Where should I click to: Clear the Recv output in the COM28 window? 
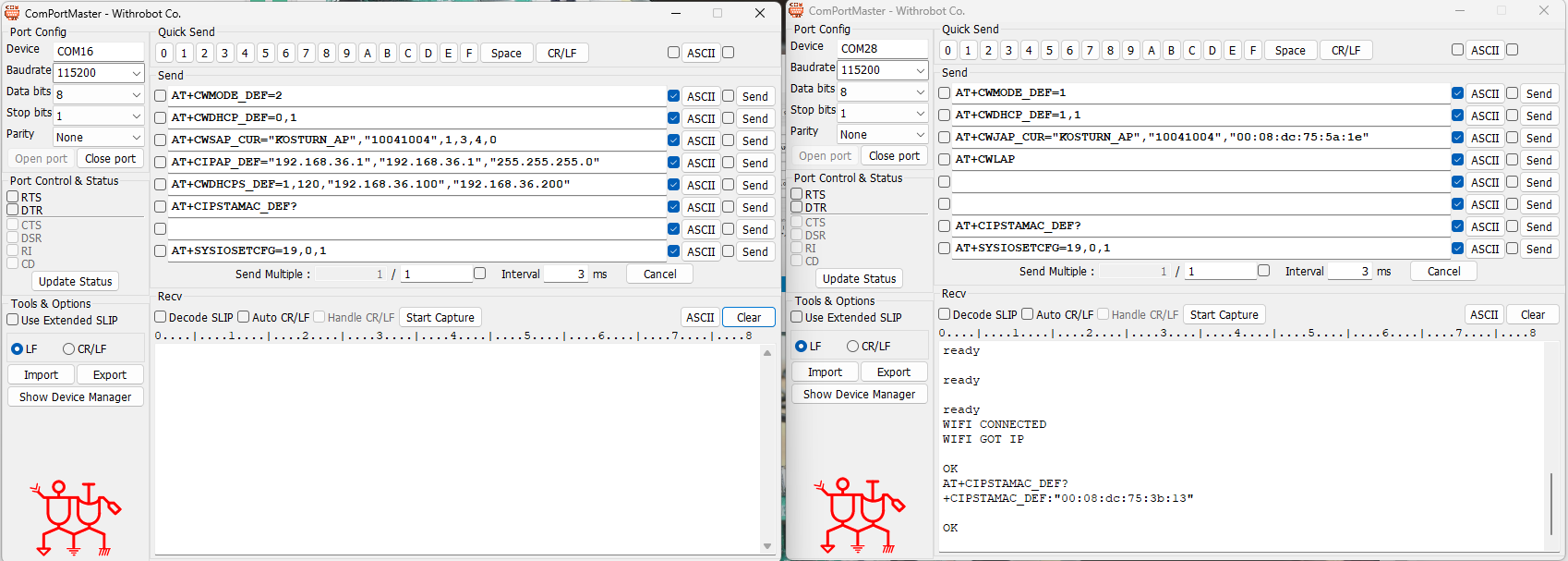1533,315
